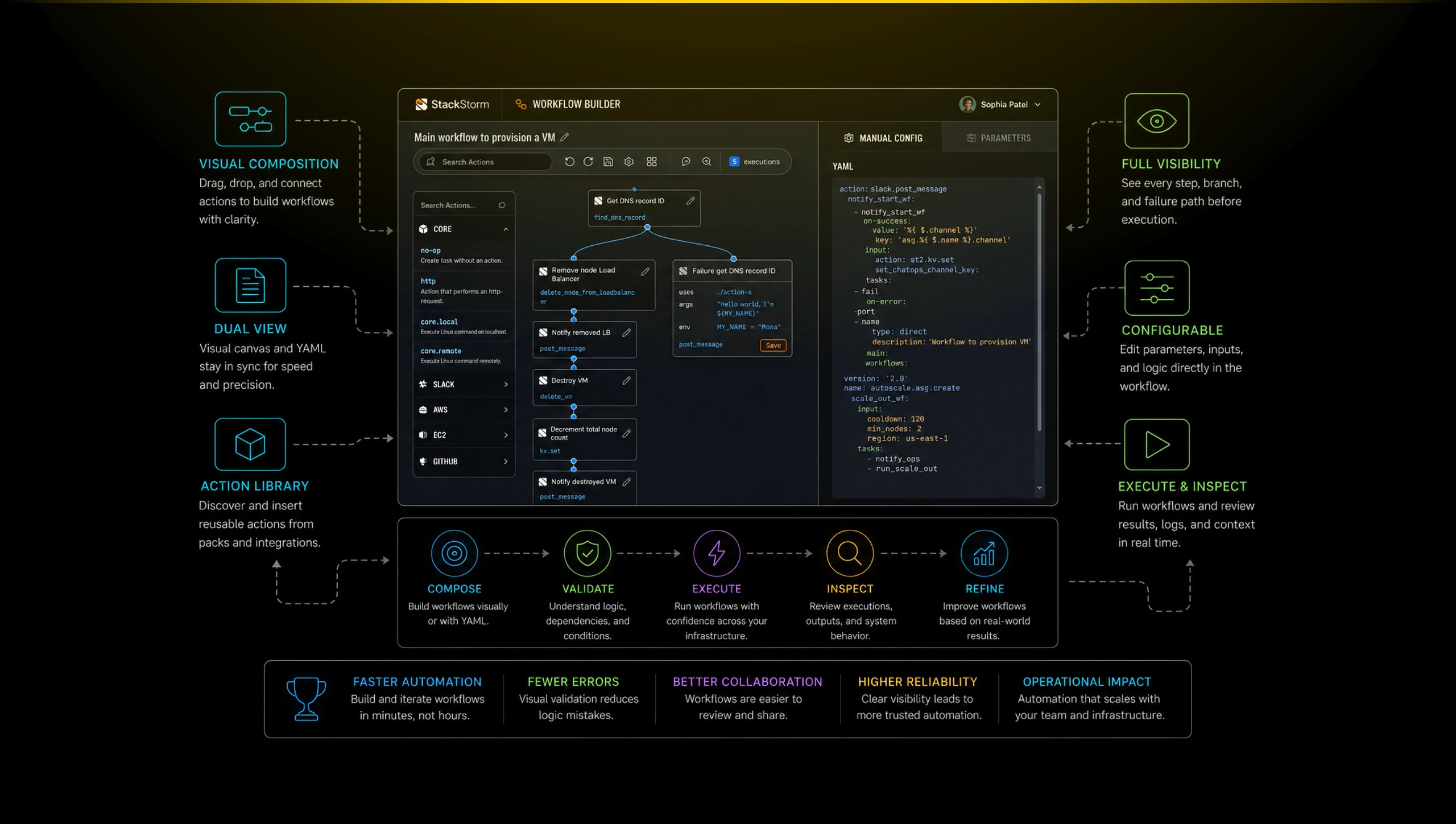1456x824 pixels.
Task: Select the no-op action
Action: click(x=464, y=255)
